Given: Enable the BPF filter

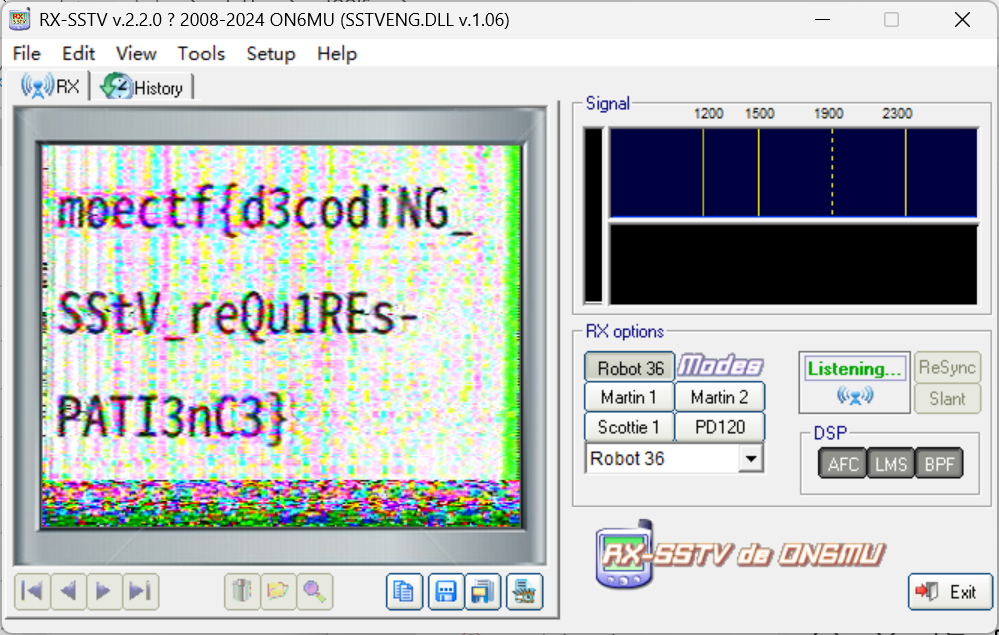Looking at the screenshot, I should 938,463.
